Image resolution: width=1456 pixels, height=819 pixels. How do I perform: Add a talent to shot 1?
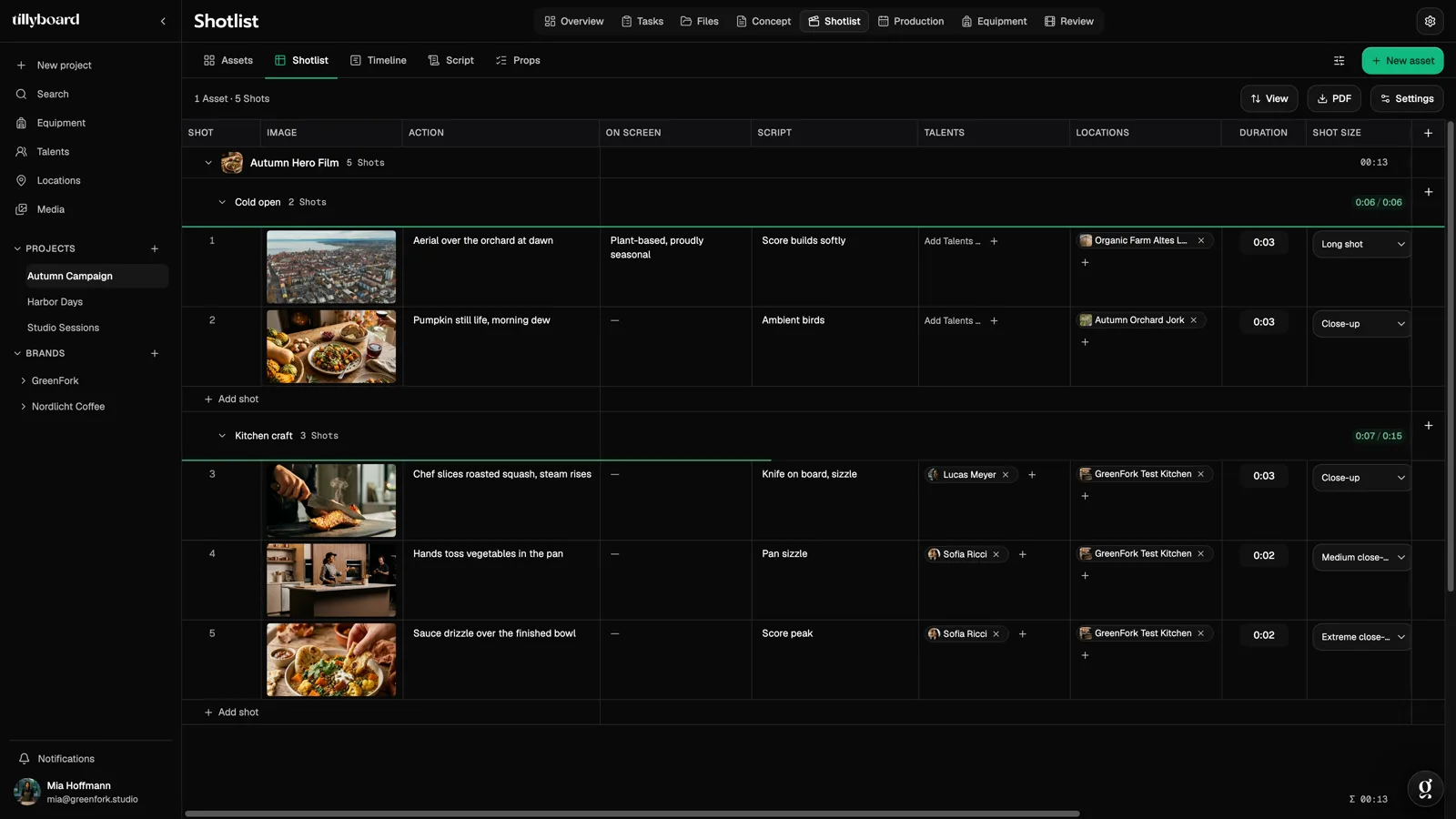[x=994, y=241]
